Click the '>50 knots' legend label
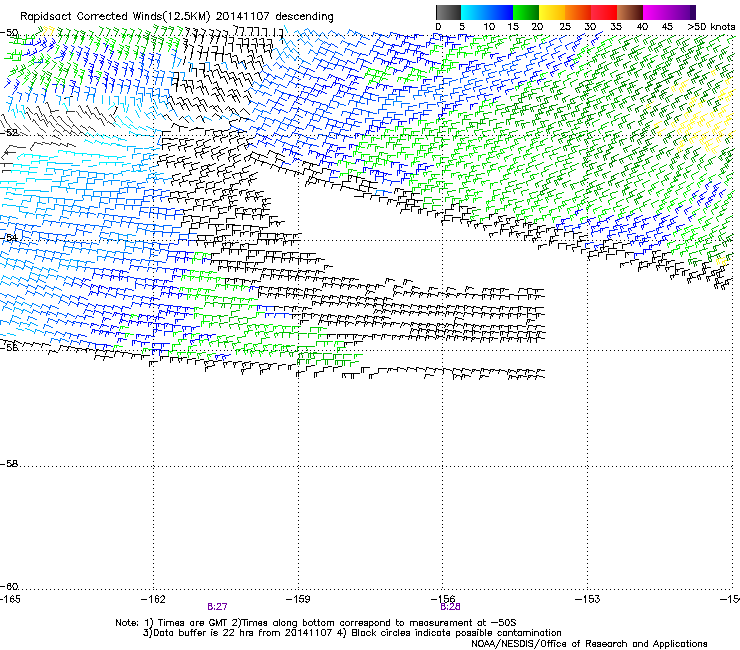The height and width of the screenshot is (650, 740). pyautogui.click(x=711, y=27)
